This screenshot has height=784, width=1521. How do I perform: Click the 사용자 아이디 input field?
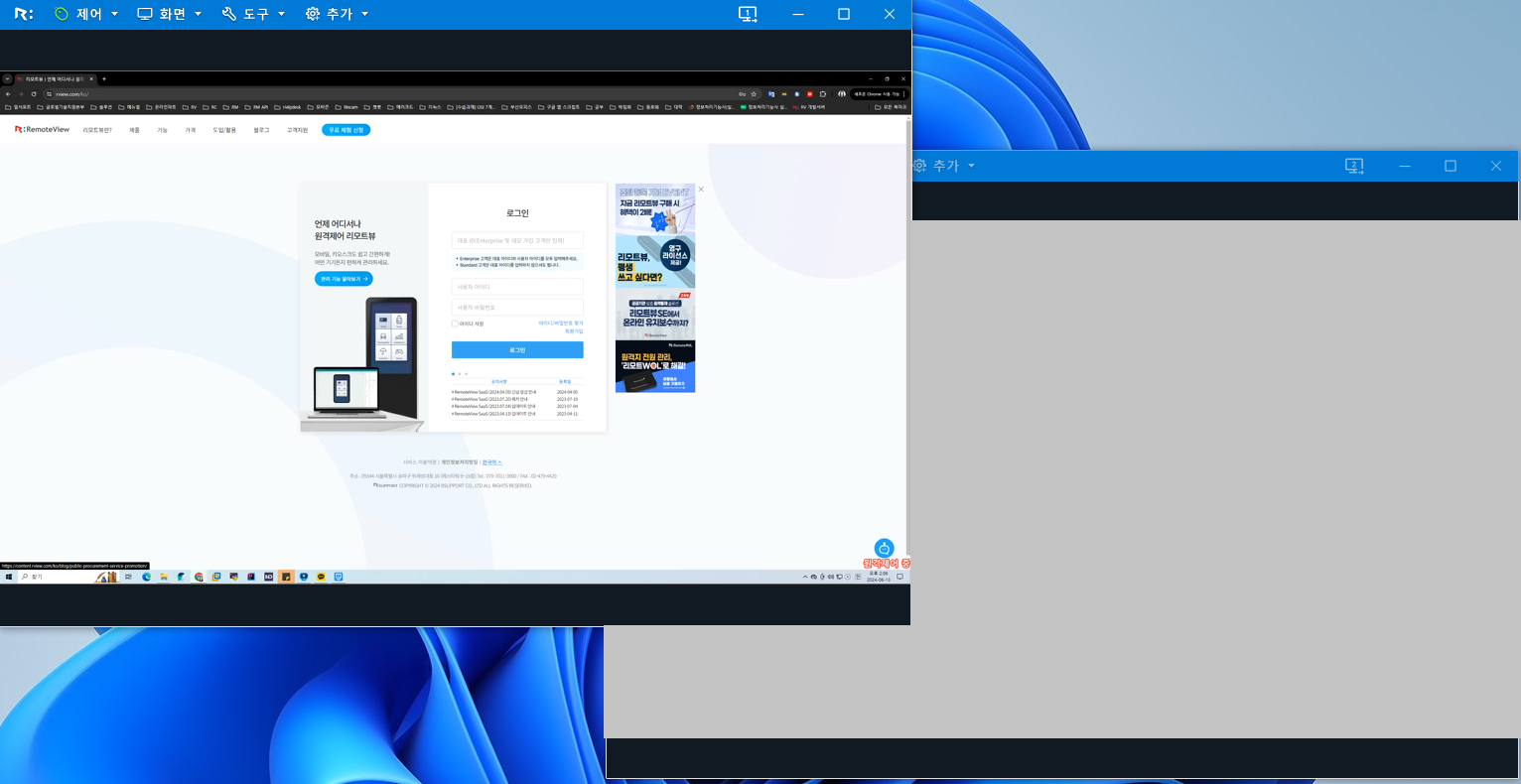517,287
